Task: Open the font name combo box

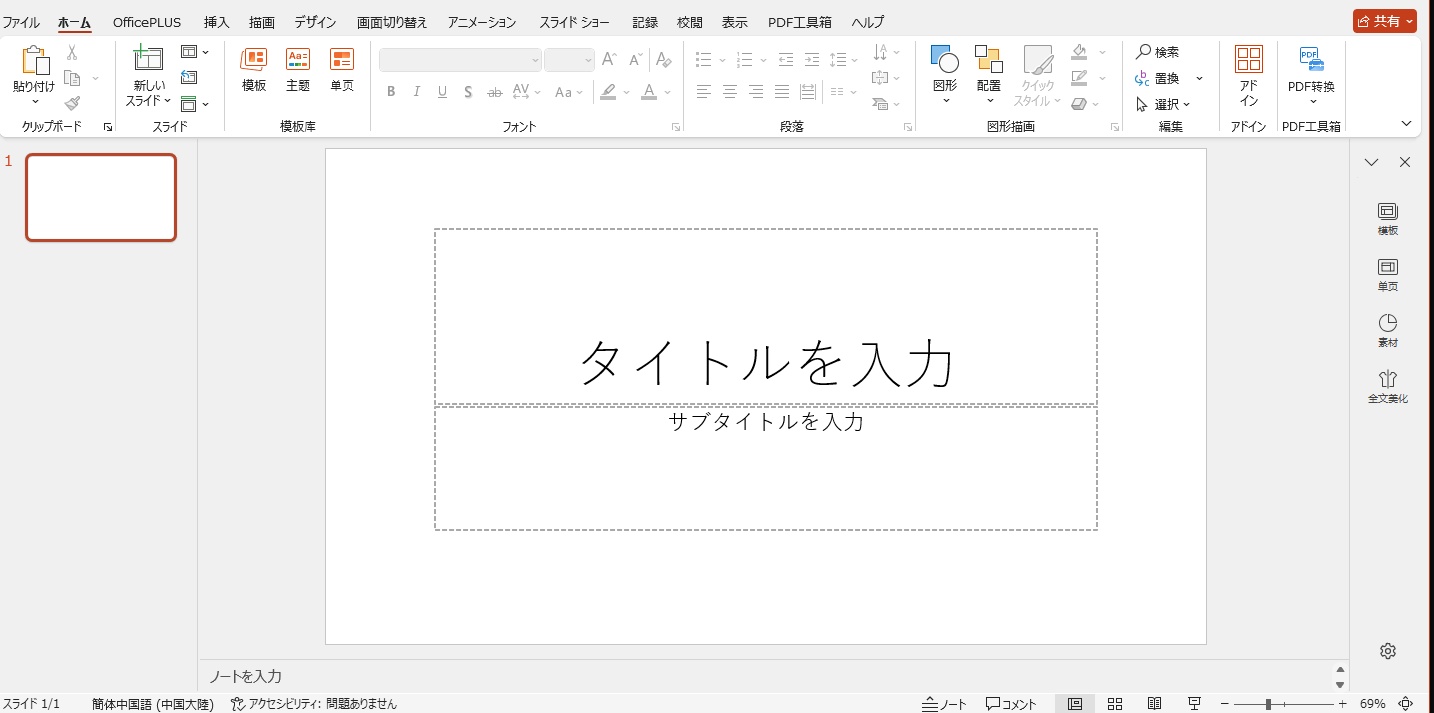Action: [460, 60]
